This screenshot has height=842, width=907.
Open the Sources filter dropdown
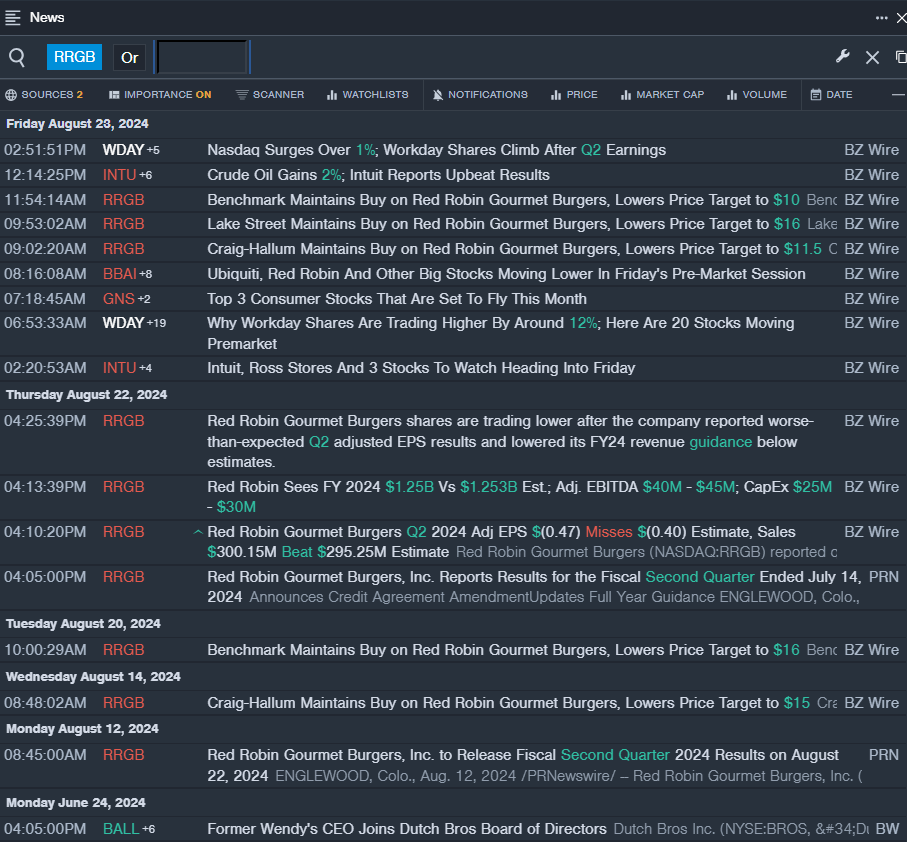(44, 95)
